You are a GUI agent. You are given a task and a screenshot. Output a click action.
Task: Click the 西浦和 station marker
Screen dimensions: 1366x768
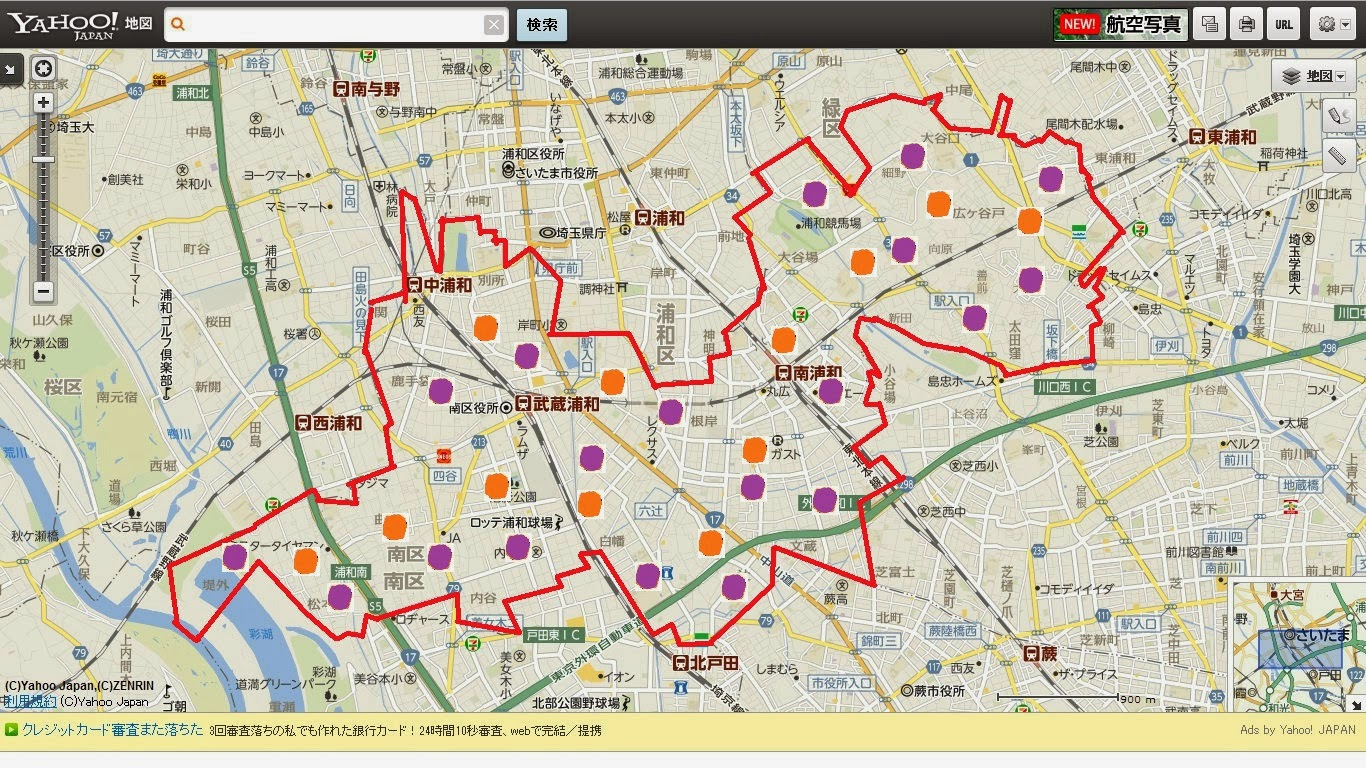click(328, 422)
